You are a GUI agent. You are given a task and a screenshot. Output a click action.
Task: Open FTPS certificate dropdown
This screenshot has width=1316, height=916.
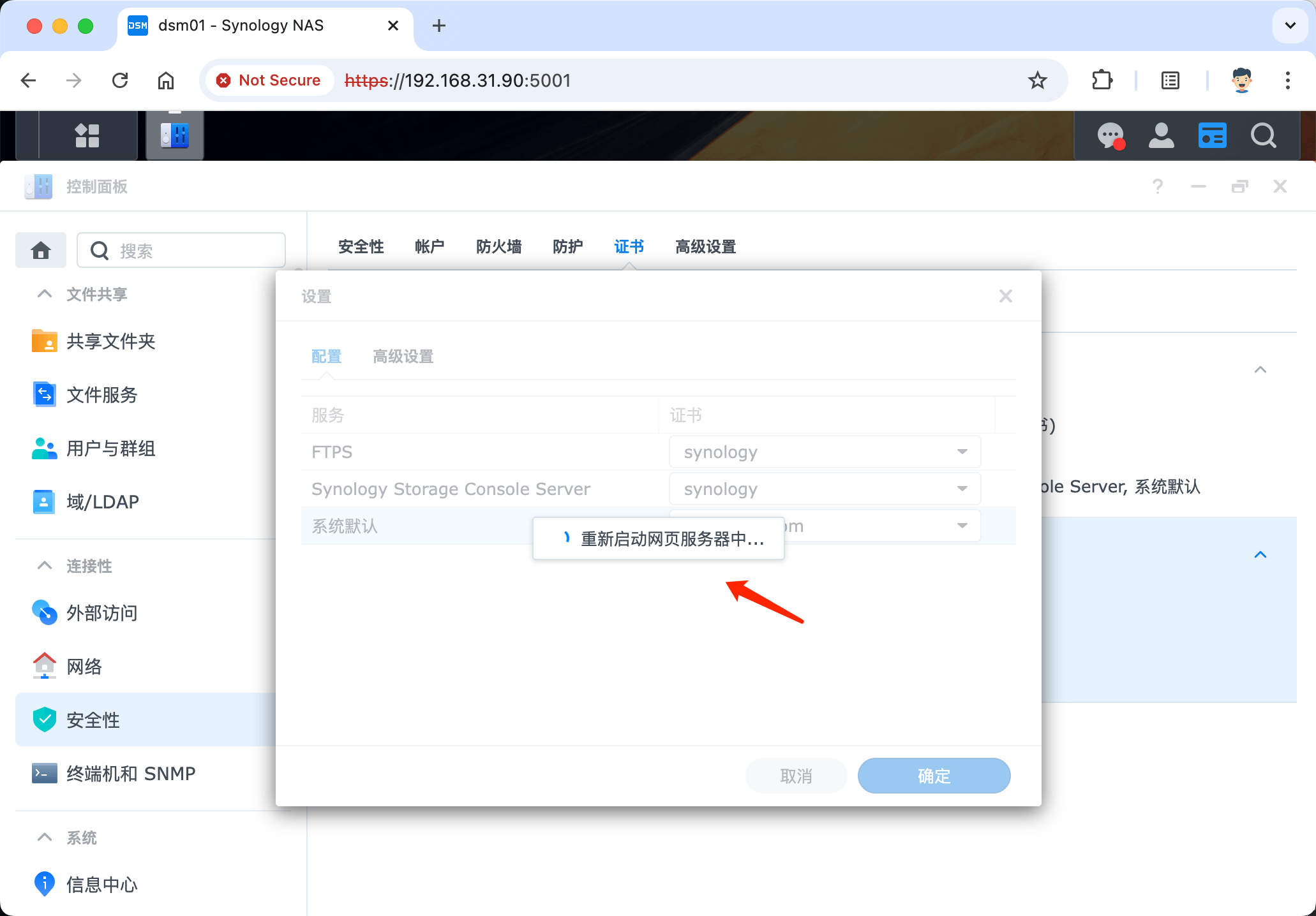tap(824, 452)
